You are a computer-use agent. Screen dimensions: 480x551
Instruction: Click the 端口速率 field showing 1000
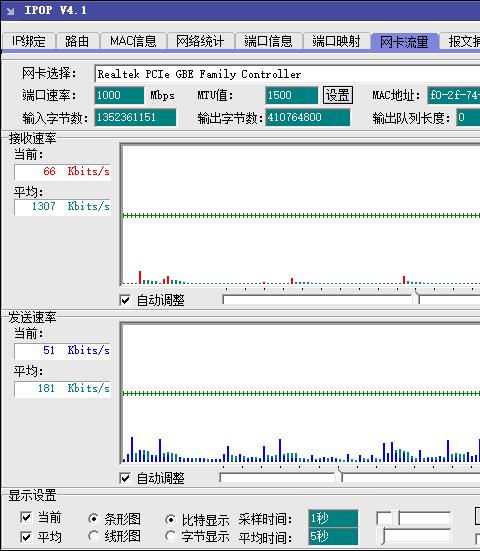(119, 95)
